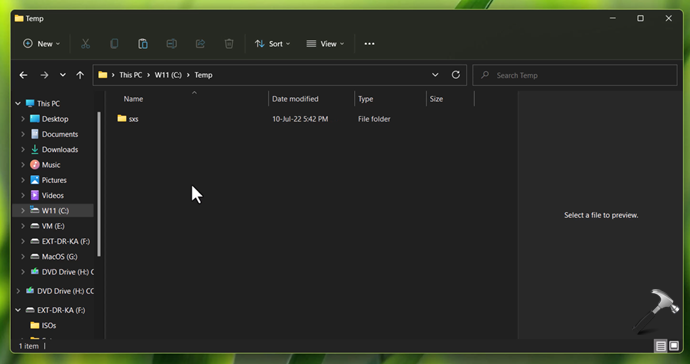Screen dimensions: 690x364
Task: Click the '1 item' status text
Action: pos(29,346)
